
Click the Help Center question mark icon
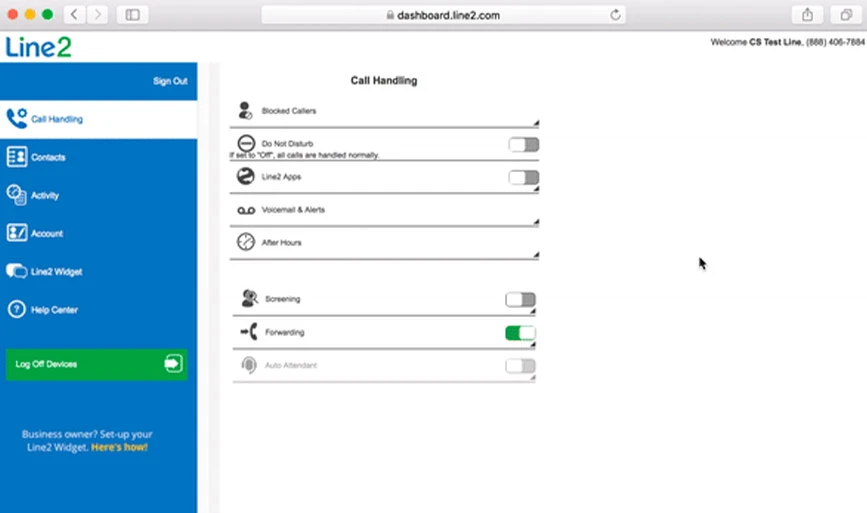[x=17, y=309]
